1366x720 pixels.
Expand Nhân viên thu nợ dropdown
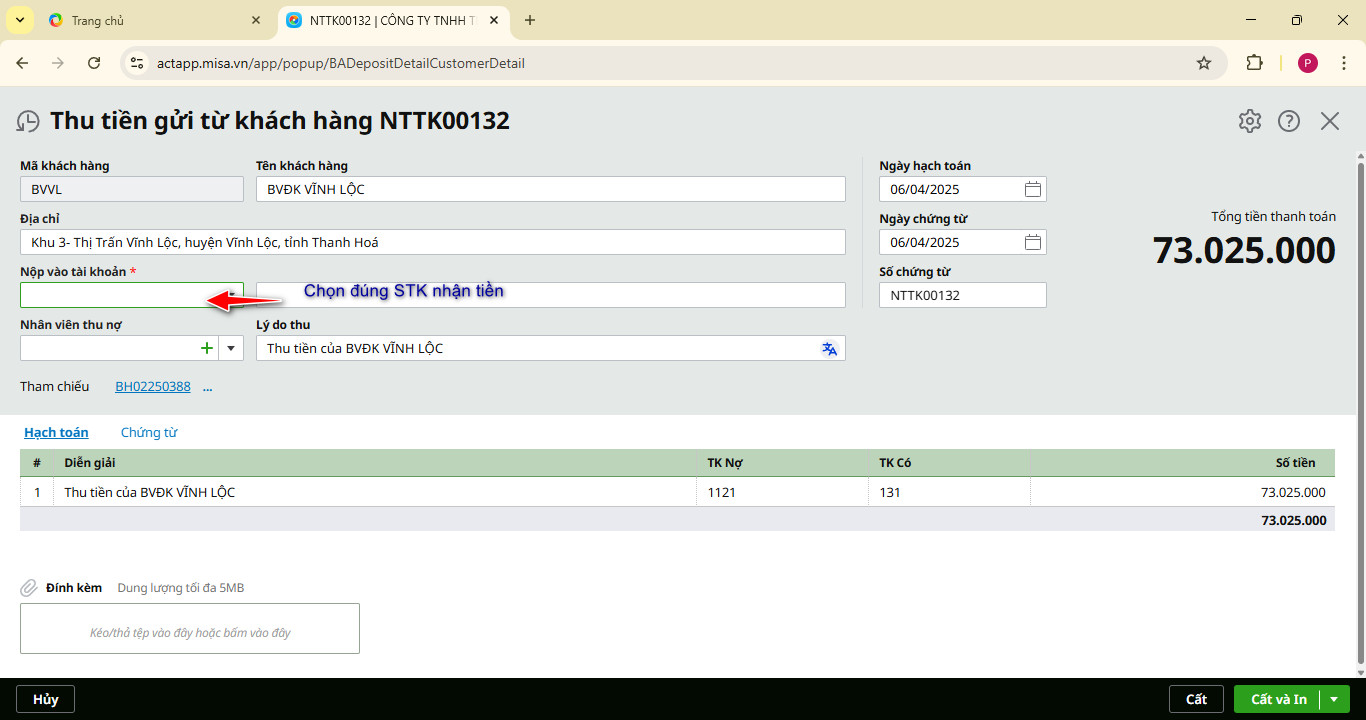click(x=231, y=348)
